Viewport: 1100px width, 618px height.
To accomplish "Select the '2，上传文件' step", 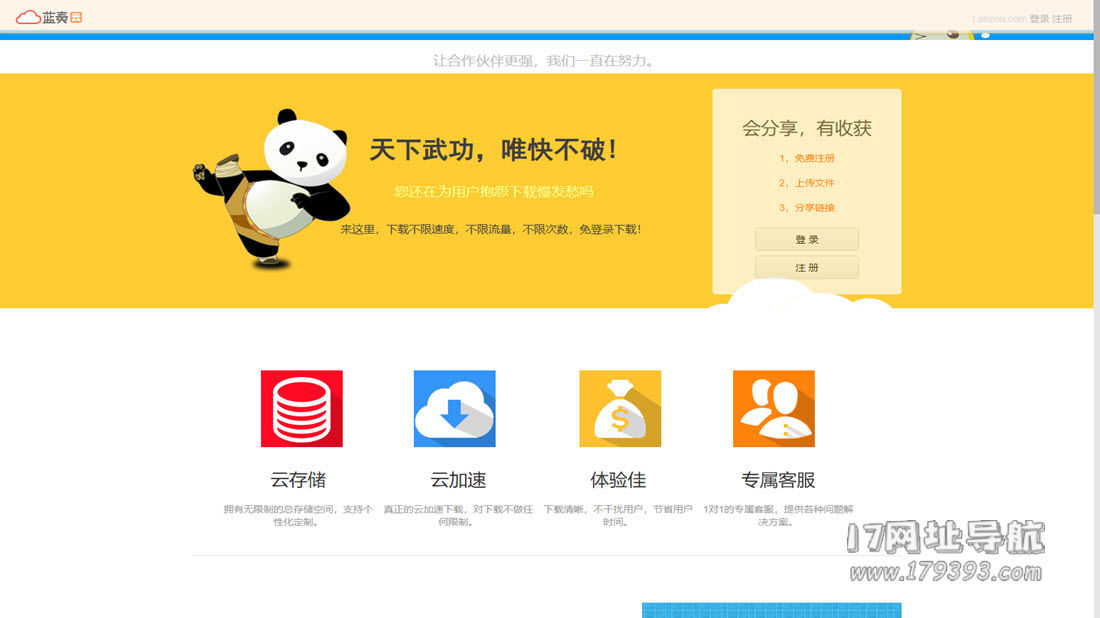I will tap(806, 183).
